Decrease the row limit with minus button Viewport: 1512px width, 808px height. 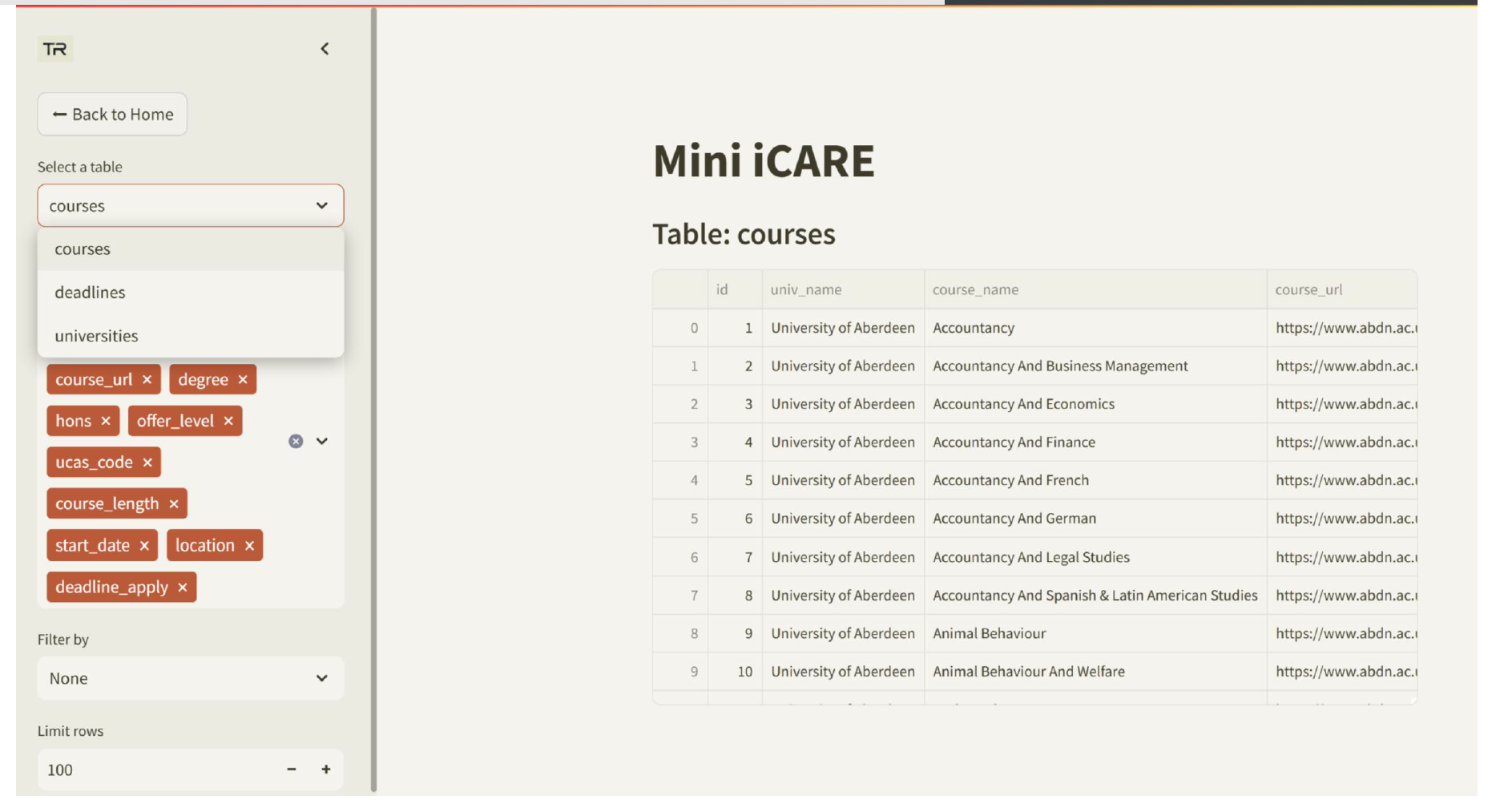[292, 770]
